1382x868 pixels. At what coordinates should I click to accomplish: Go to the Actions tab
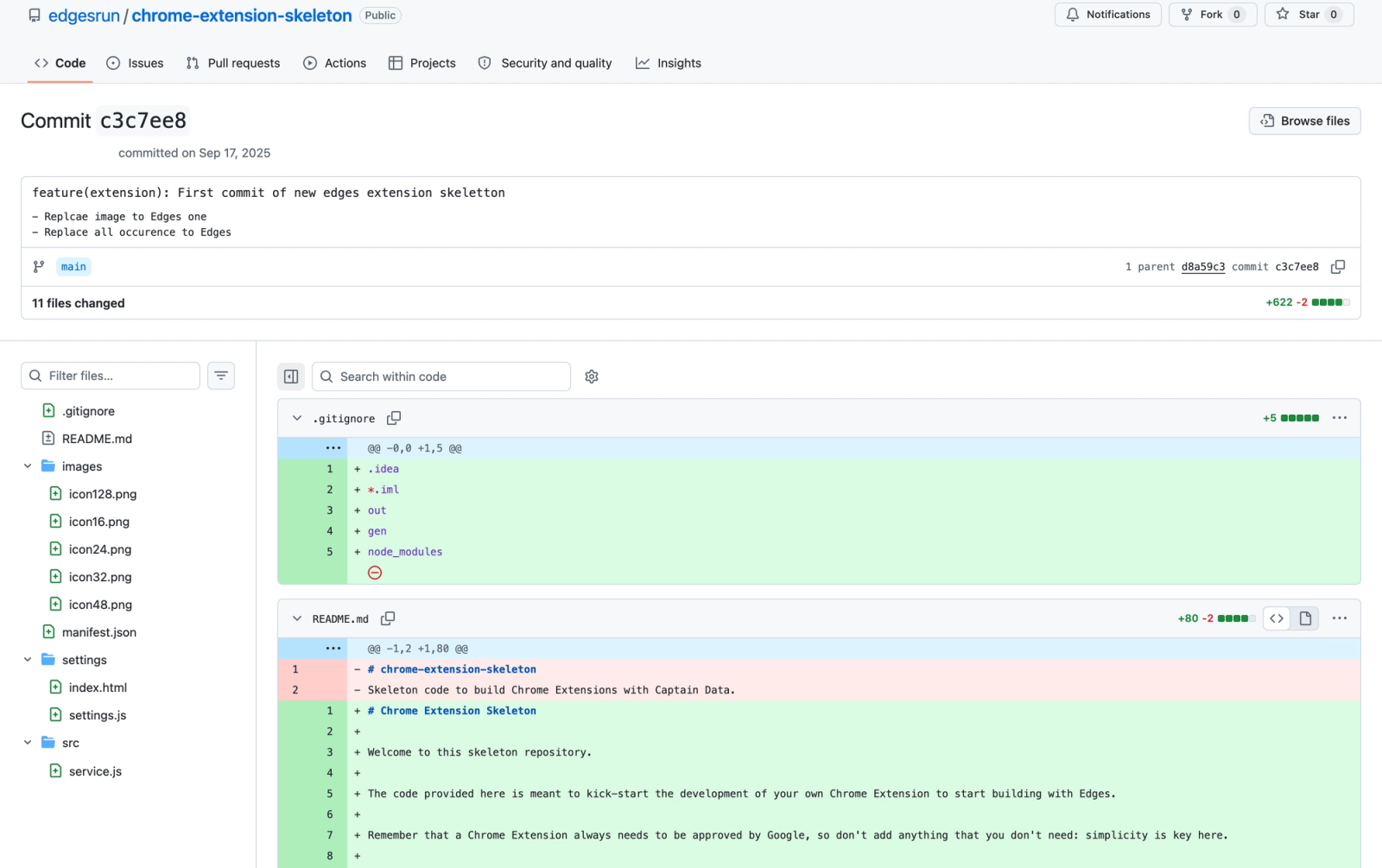(335, 63)
